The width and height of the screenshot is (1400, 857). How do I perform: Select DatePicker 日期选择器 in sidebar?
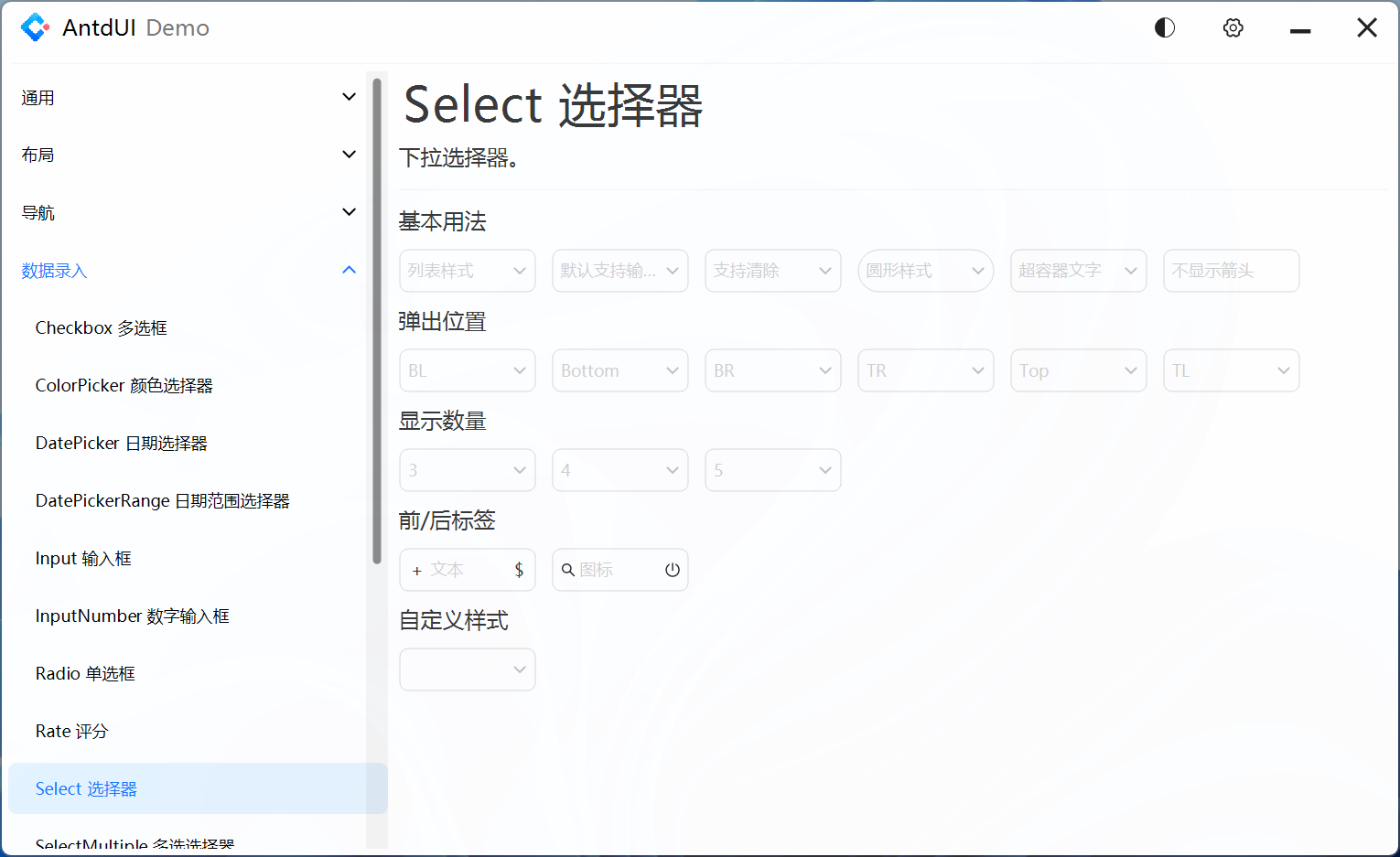(x=120, y=443)
